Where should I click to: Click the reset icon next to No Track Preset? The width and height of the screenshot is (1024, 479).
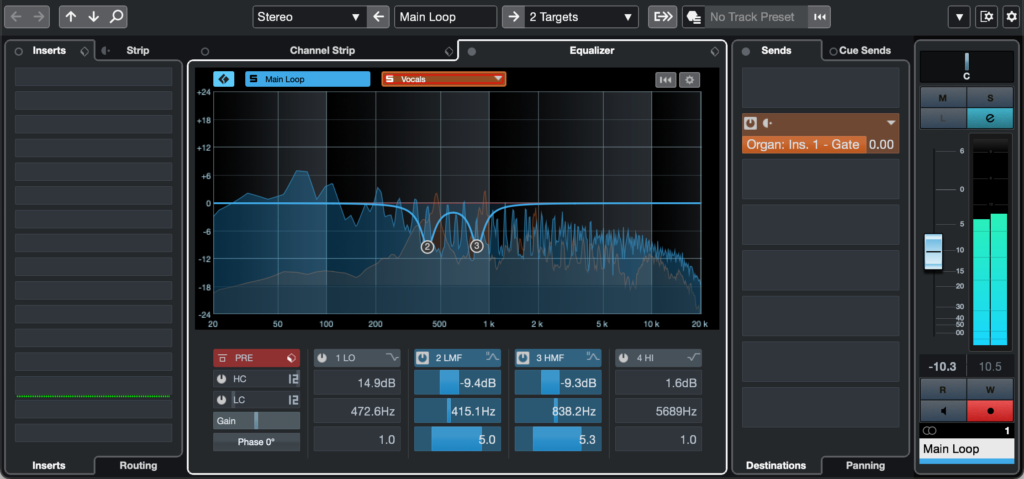819,17
